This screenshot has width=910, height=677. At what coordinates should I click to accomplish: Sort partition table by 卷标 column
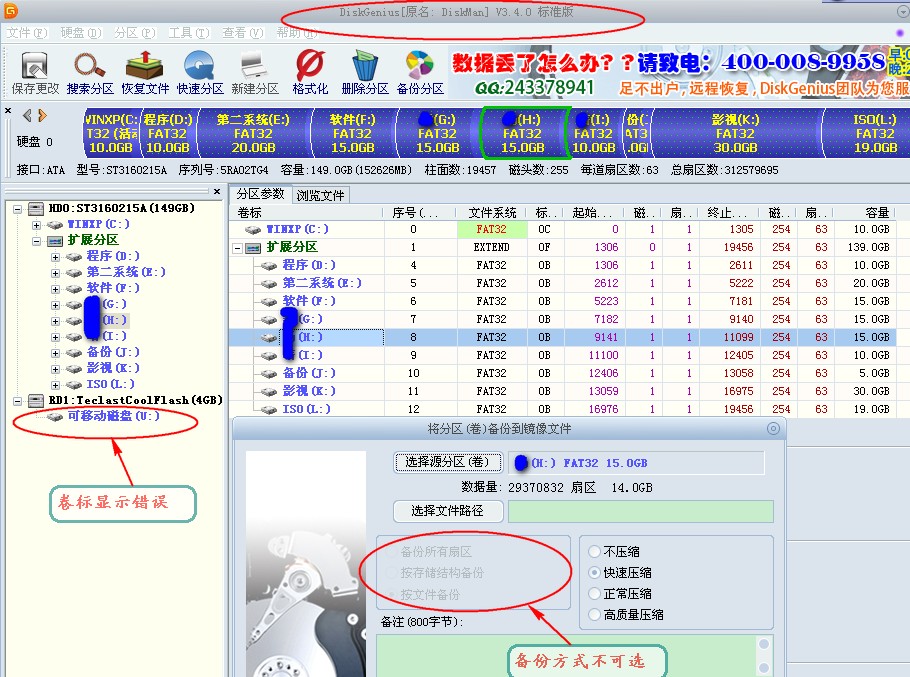[x=306, y=213]
